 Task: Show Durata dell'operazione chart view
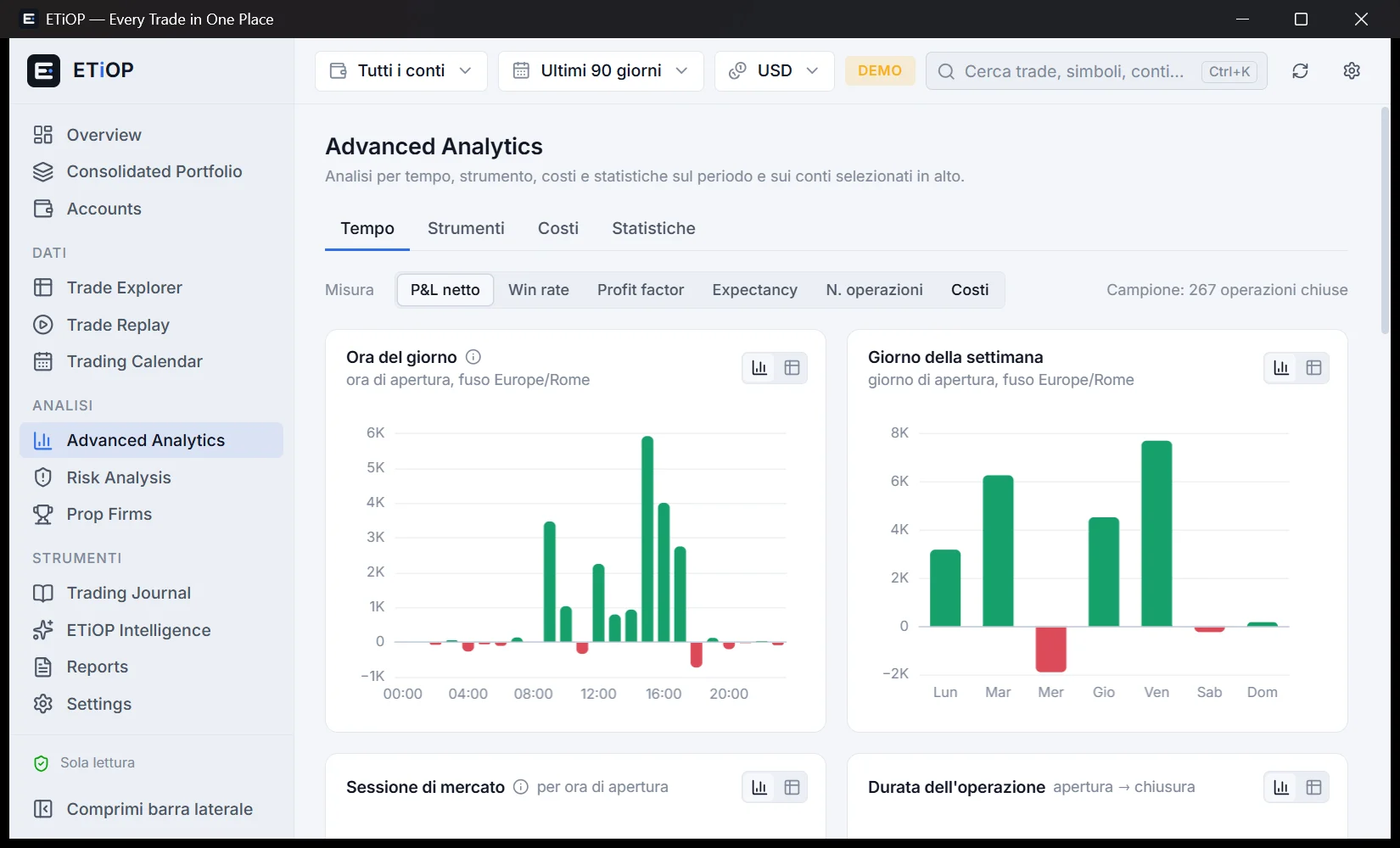[1281, 788]
